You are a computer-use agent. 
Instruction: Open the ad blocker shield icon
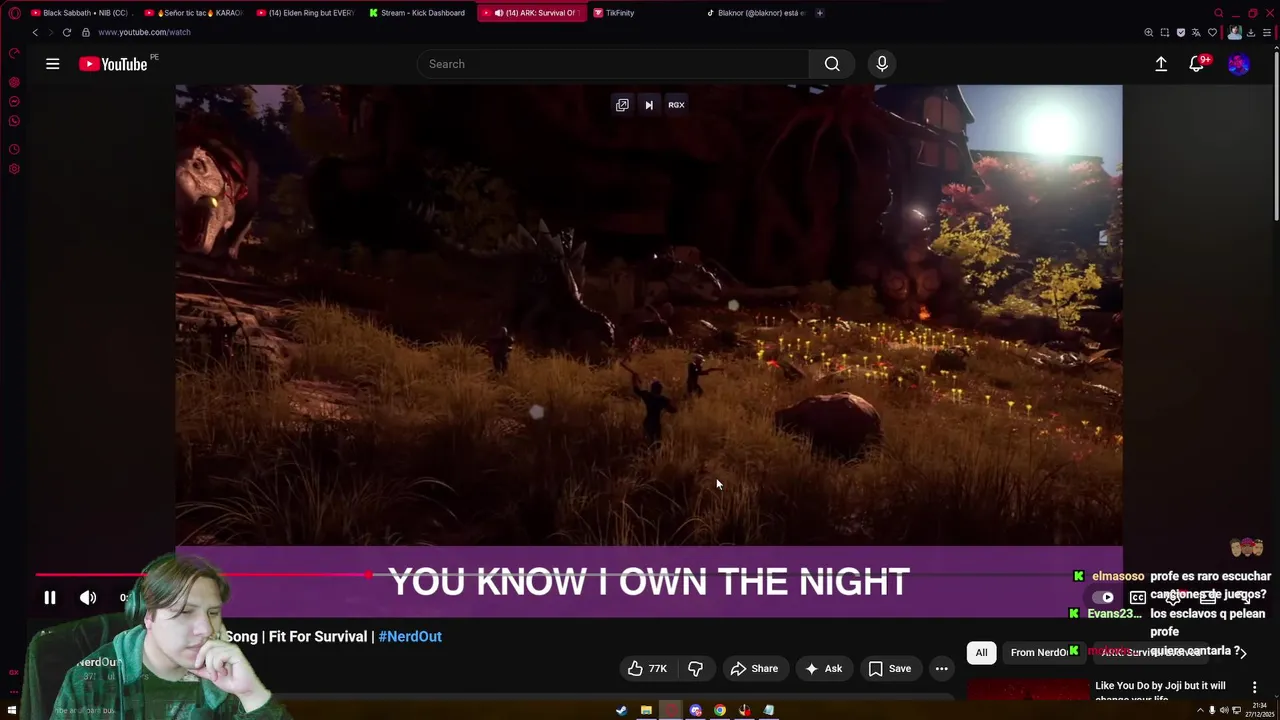[x=1181, y=32]
